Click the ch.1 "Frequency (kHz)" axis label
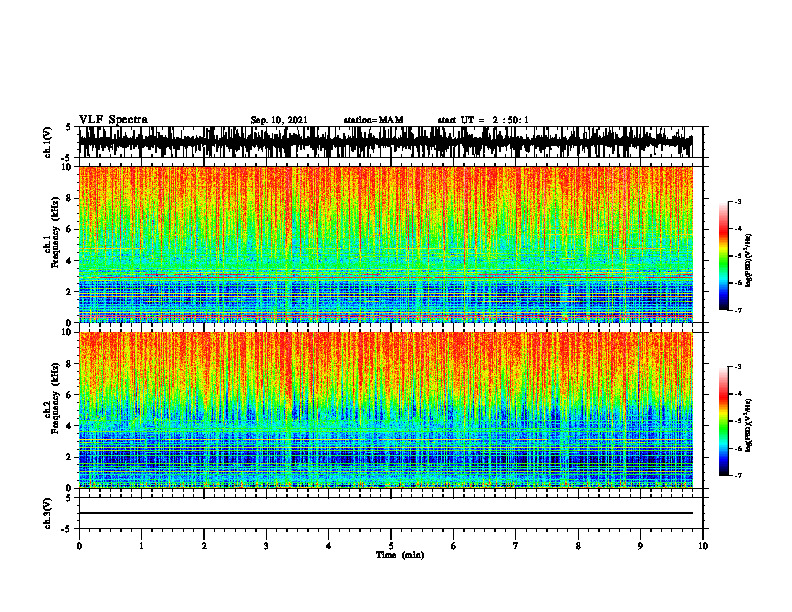The width and height of the screenshot is (792, 612). tap(56, 232)
